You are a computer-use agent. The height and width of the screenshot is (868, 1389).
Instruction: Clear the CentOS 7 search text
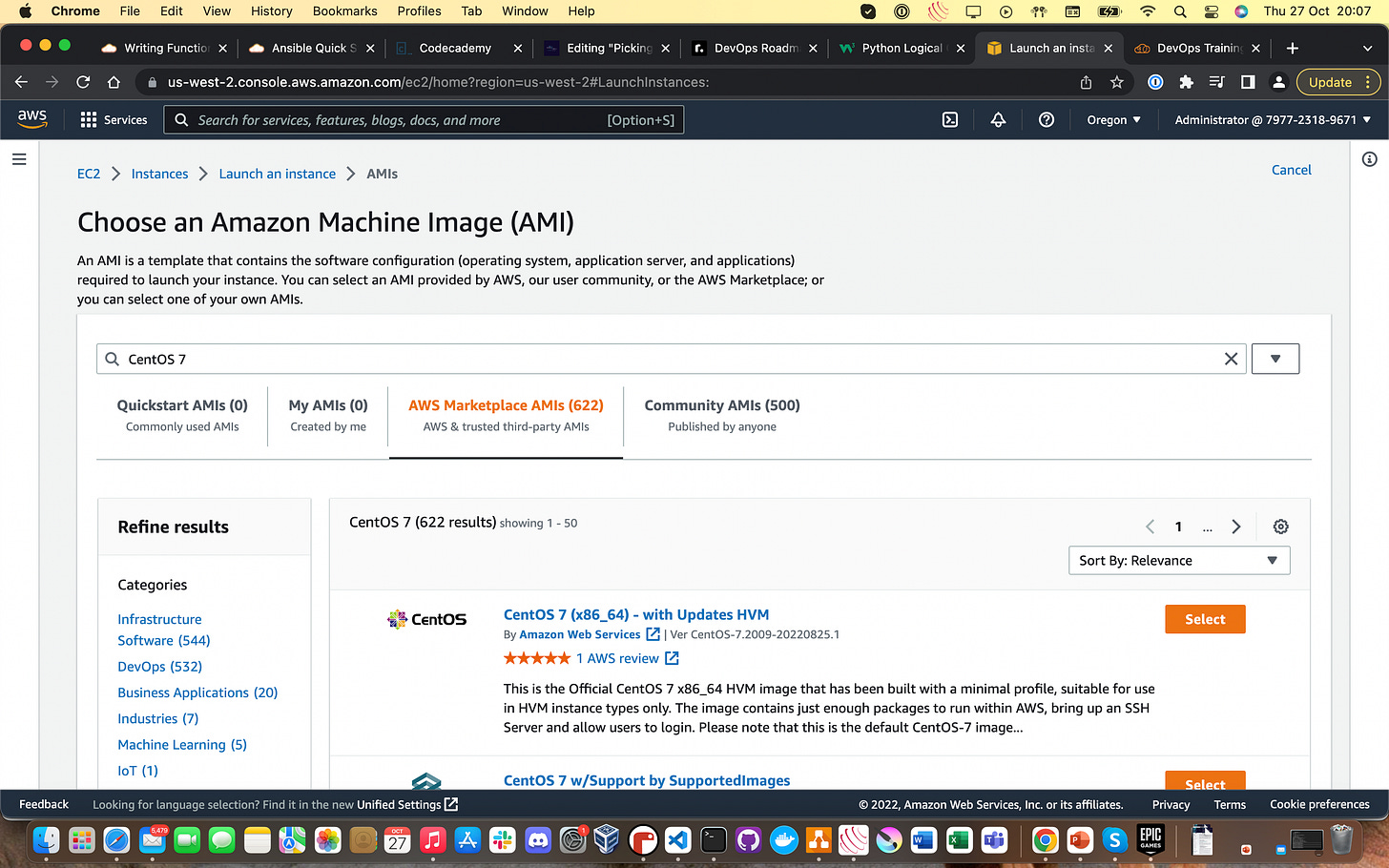click(x=1231, y=359)
